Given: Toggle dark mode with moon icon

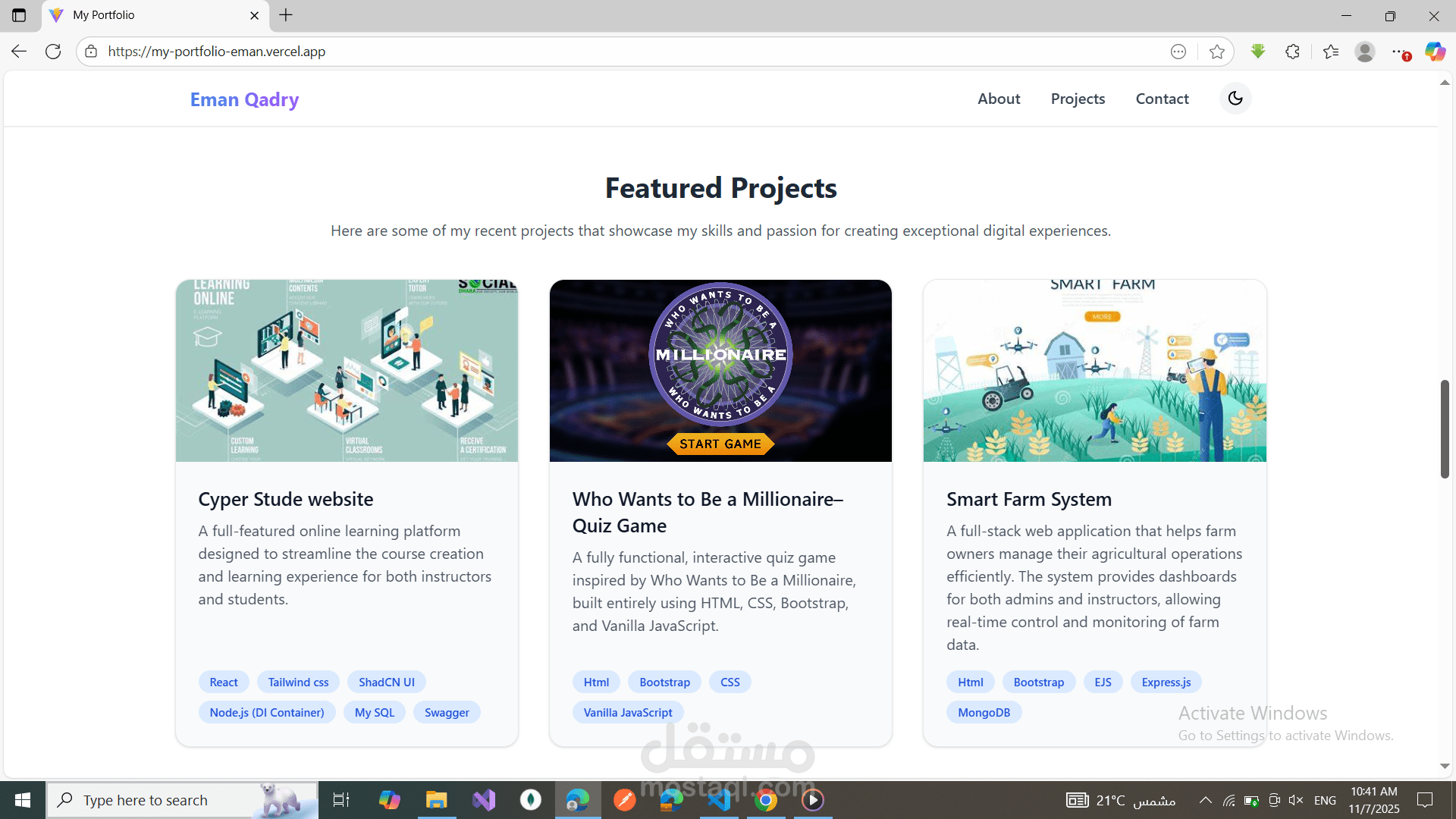Looking at the screenshot, I should tap(1235, 99).
